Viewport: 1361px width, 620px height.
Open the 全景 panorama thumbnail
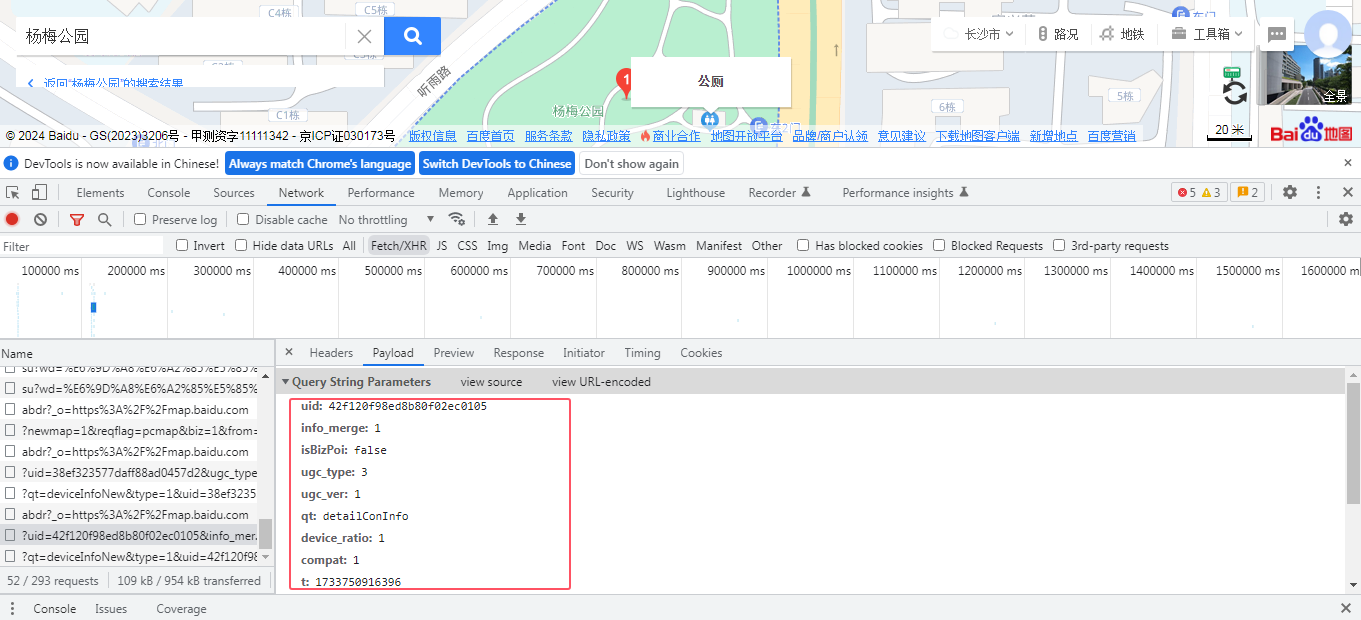[x=1309, y=75]
